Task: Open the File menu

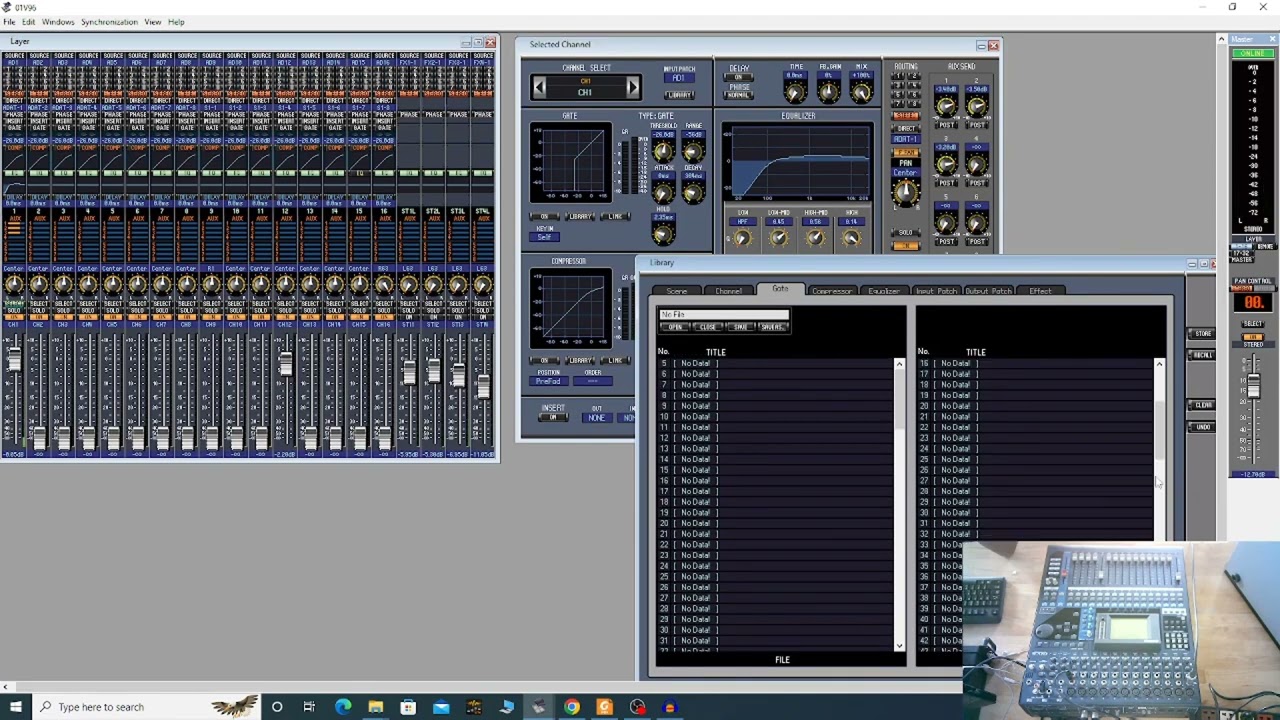Action: (x=9, y=22)
